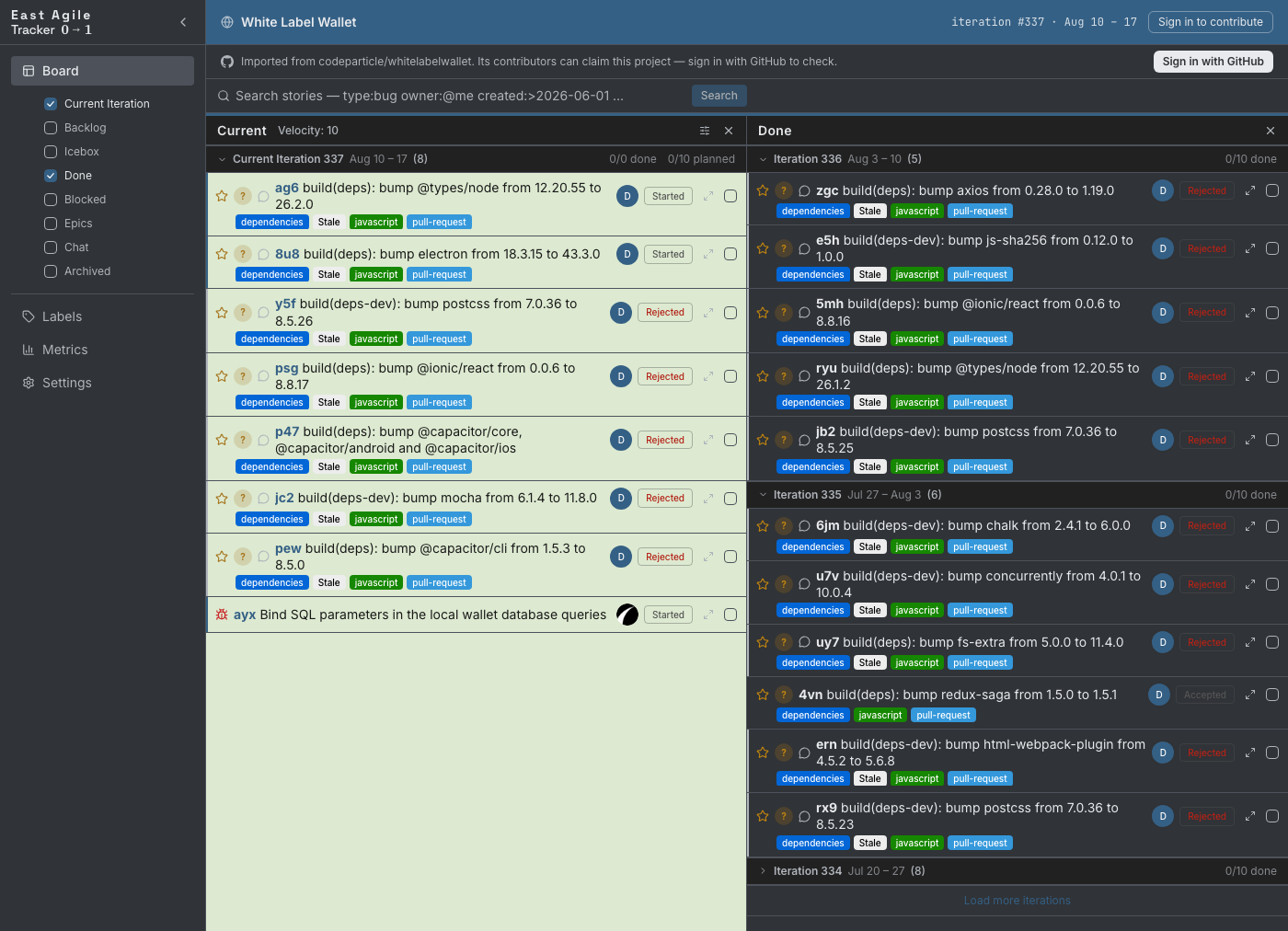Open comments on story 5mh
The width and height of the screenshot is (1288, 931).
(804, 313)
